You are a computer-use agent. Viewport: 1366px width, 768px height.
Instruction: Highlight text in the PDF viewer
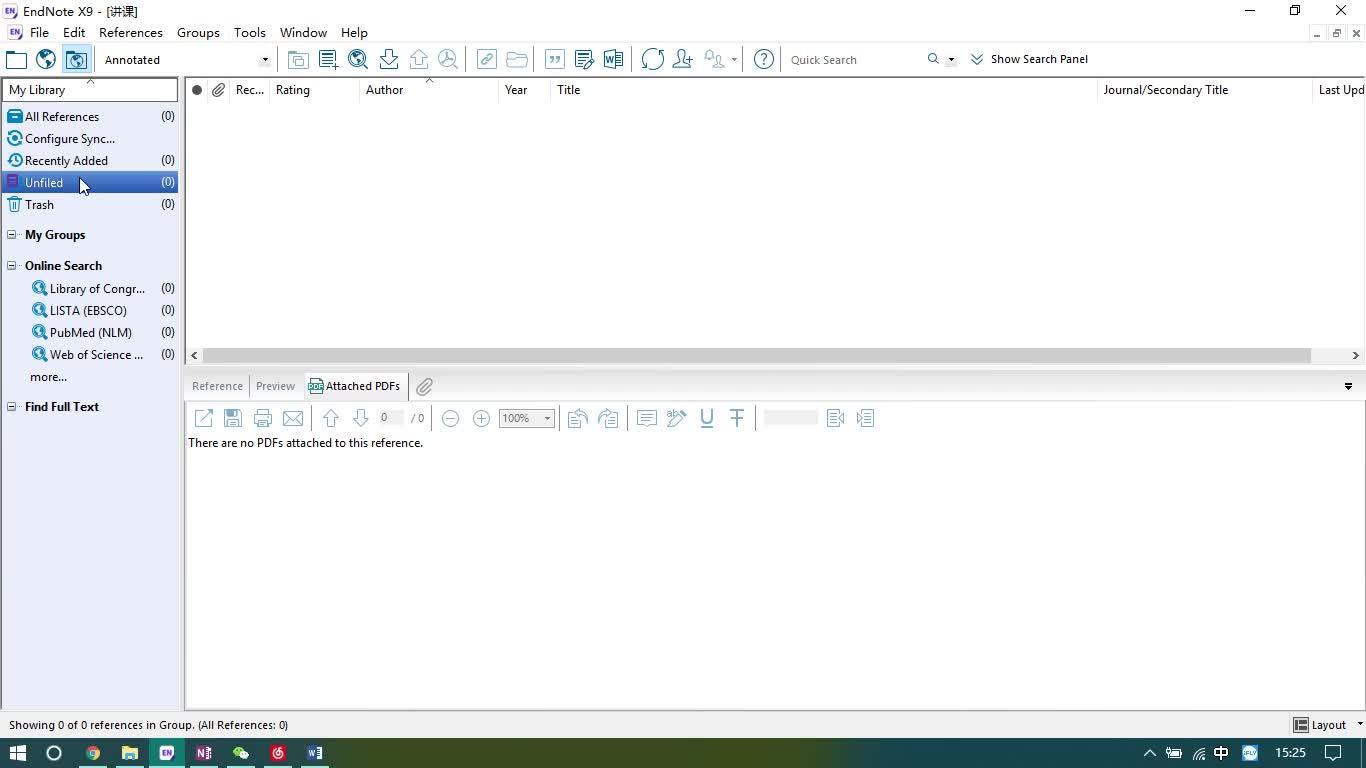pos(676,418)
